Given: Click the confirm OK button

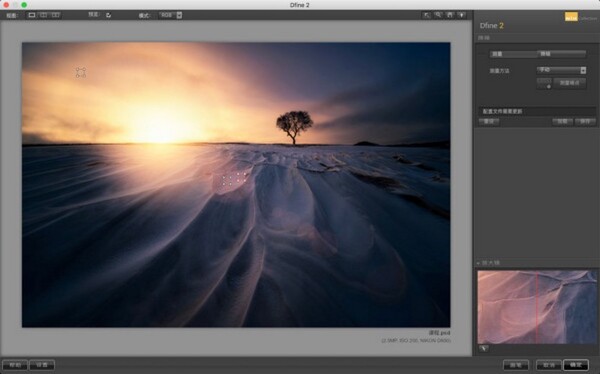Looking at the screenshot, I should pyautogui.click(x=576, y=365).
